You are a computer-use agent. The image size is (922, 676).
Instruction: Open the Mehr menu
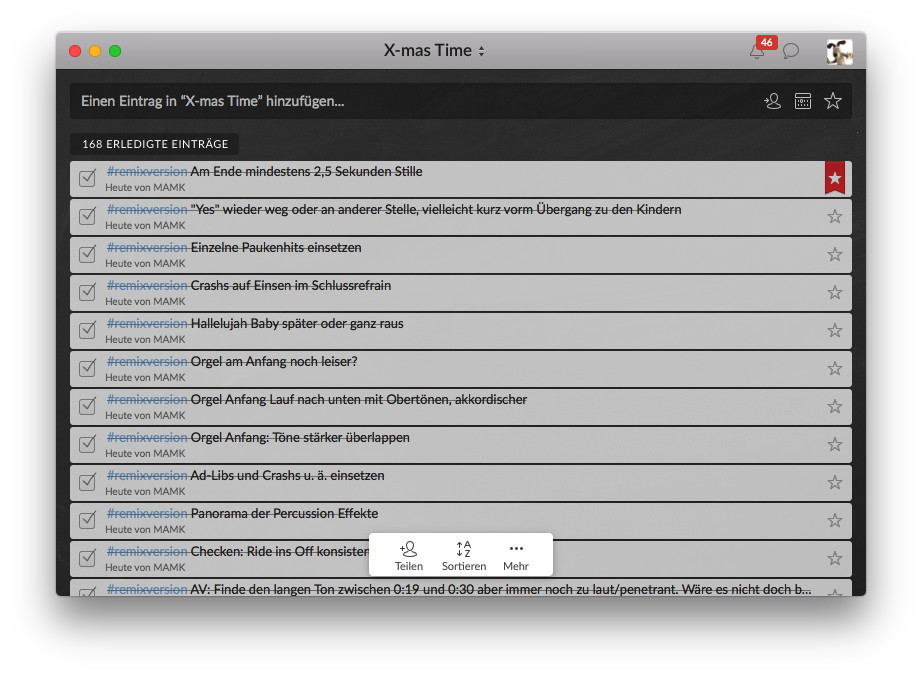[x=516, y=555]
